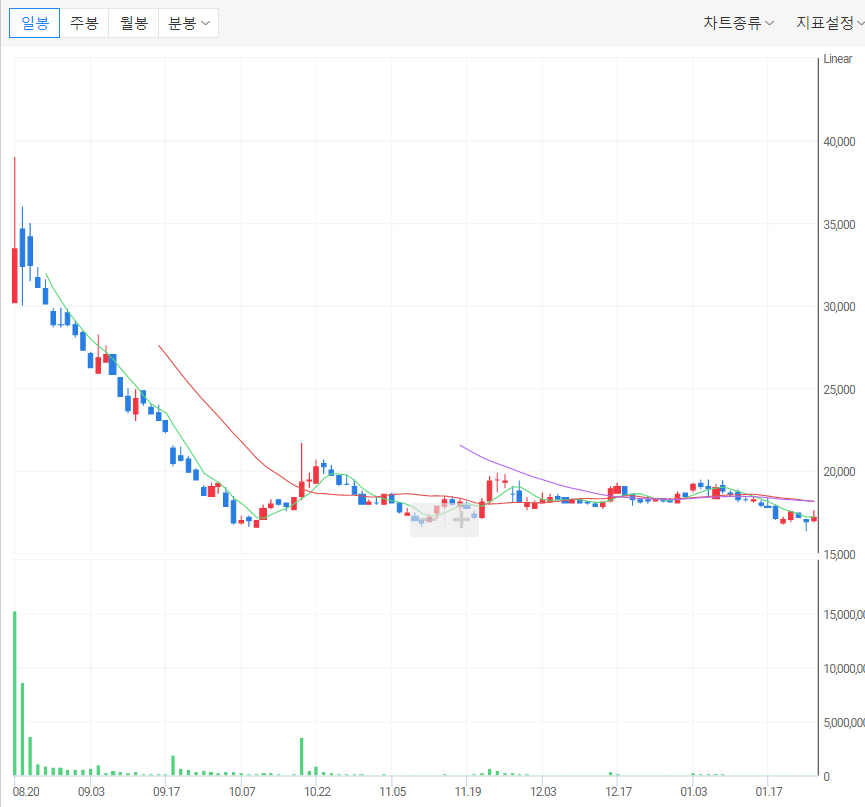Click the 08.20 date axis label
865x807 pixels.
point(26,792)
